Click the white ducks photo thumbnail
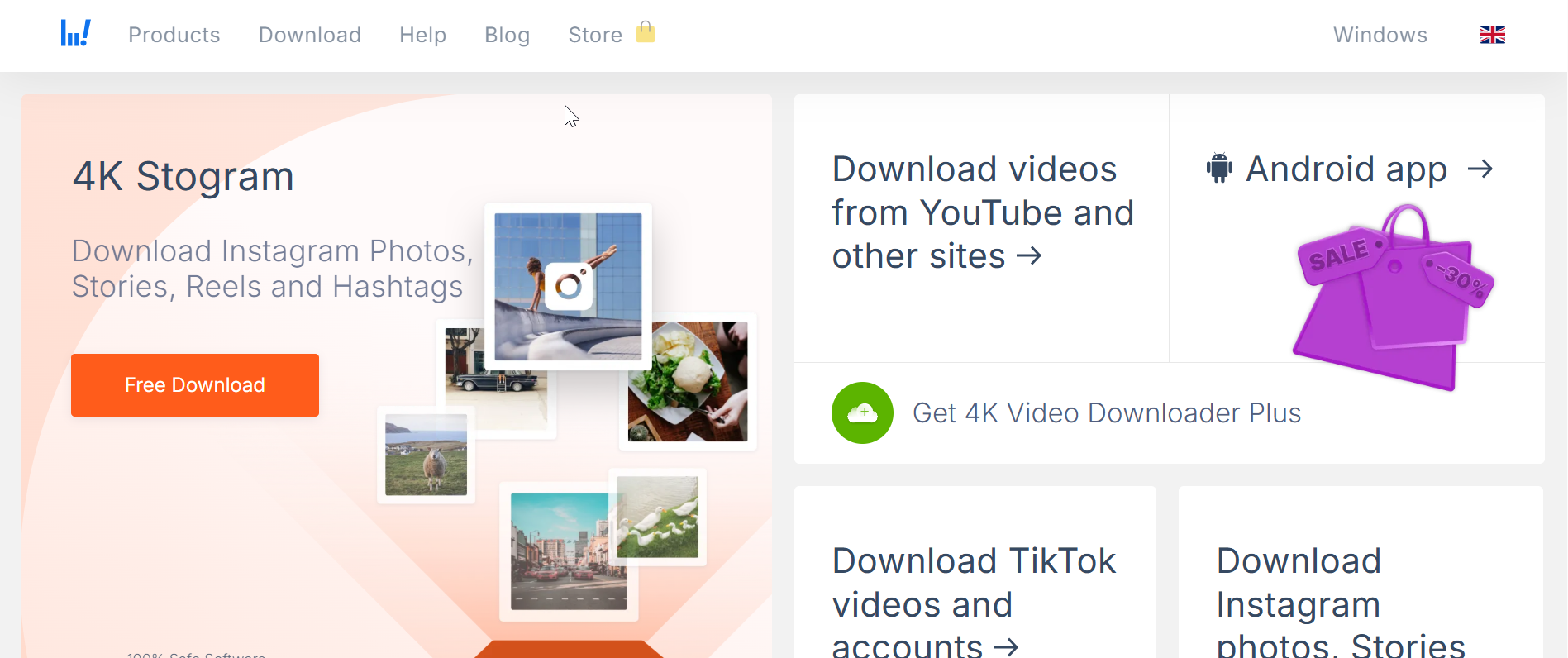This screenshot has width=1568, height=658. (x=657, y=517)
